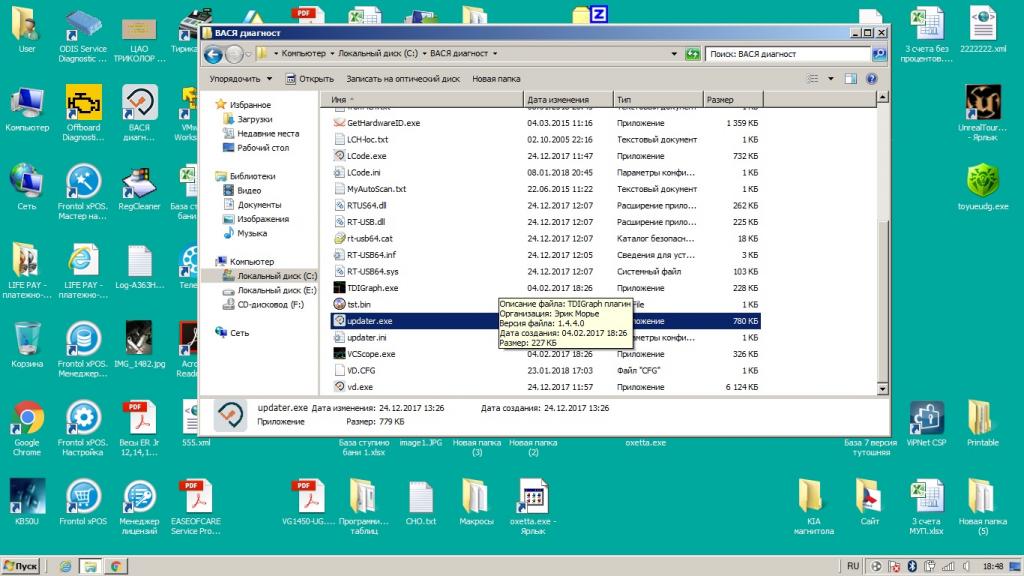Viewport: 1024px width, 576px height.
Task: Select the Корзина recycle bin icon
Action: pos(27,345)
